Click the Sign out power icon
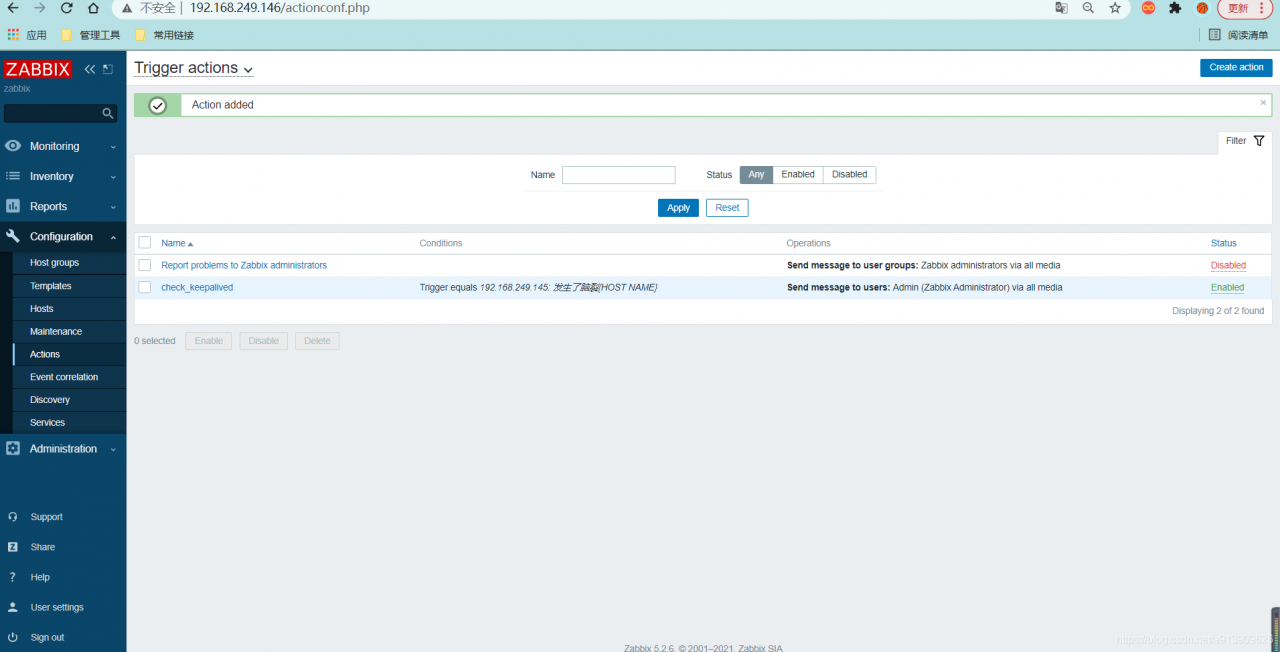 [x=13, y=637]
